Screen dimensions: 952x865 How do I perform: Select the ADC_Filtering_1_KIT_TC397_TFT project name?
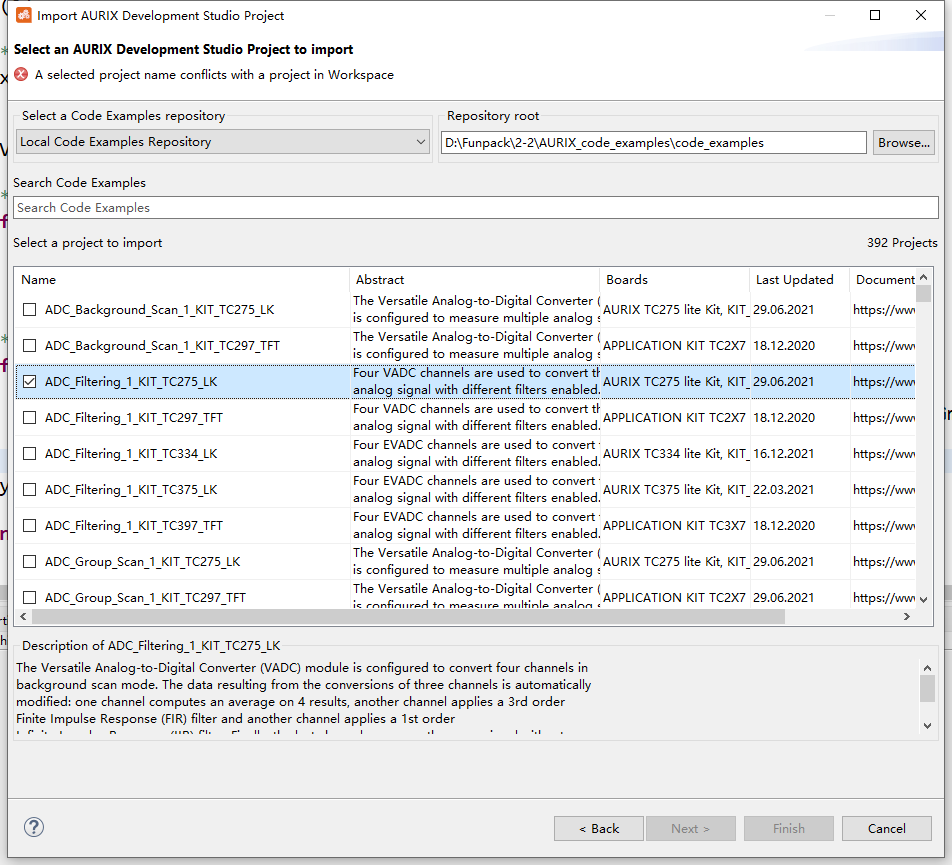pyautogui.click(x=134, y=526)
